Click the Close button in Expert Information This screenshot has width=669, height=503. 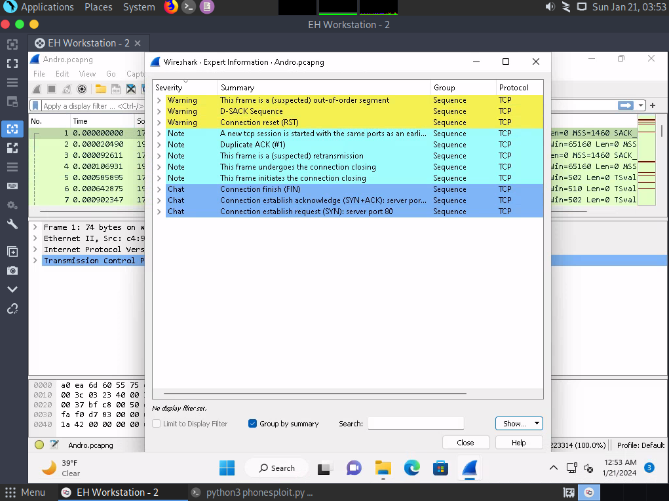[465, 442]
